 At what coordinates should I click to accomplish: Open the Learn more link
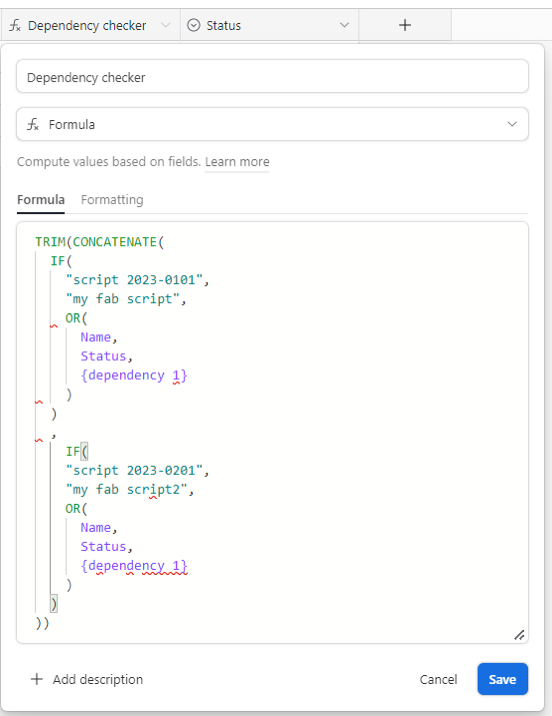tap(237, 162)
